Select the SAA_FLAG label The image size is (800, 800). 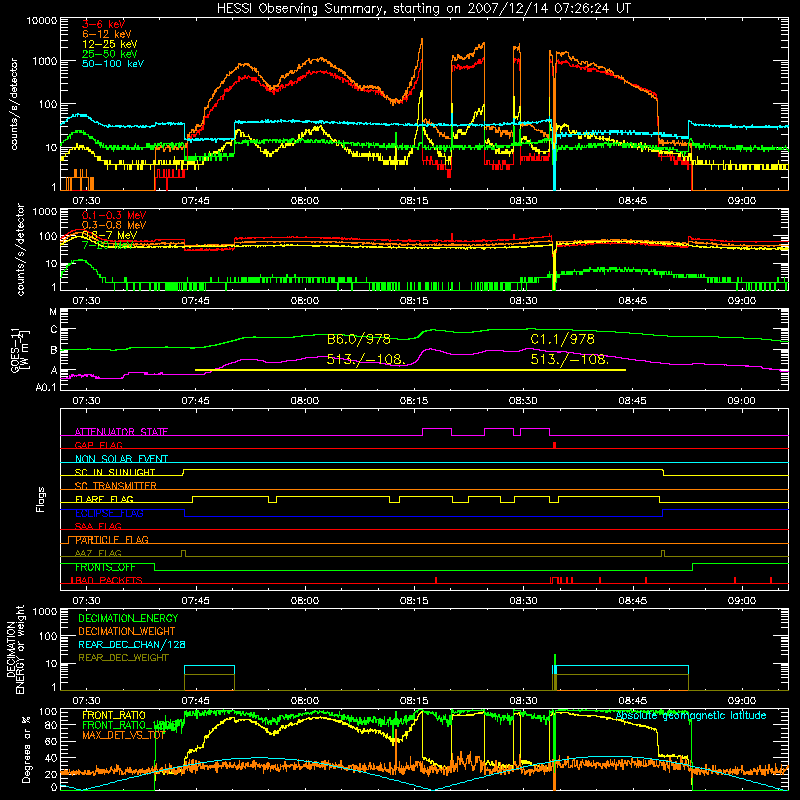coord(98,526)
